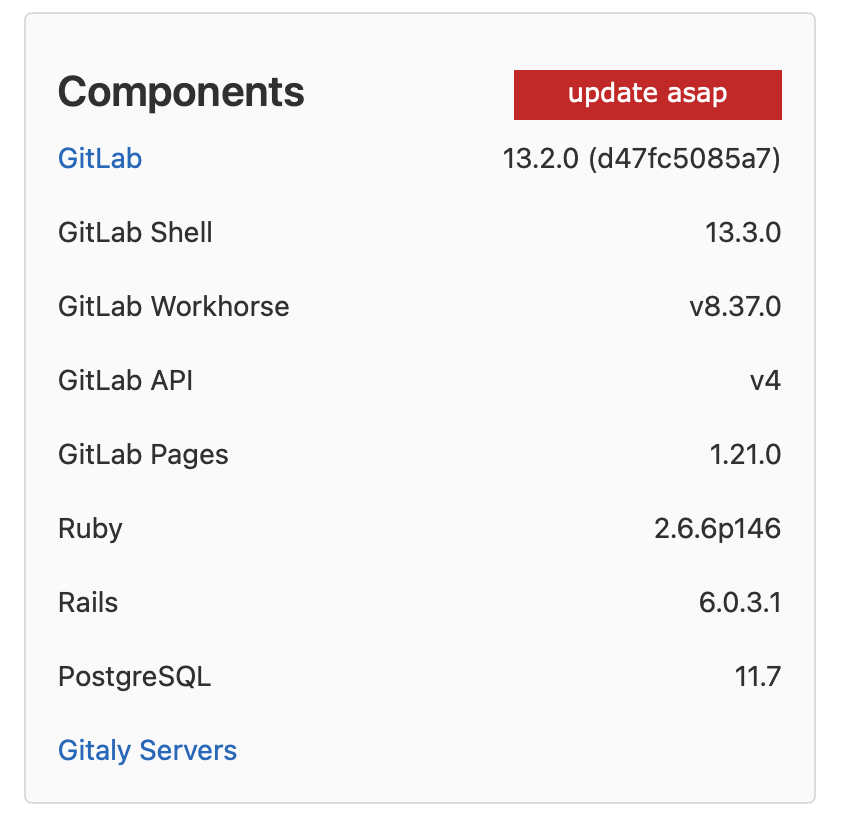Image resolution: width=842 pixels, height=816 pixels.
Task: Select PostgreSQL version "11.7"
Action: point(757,676)
